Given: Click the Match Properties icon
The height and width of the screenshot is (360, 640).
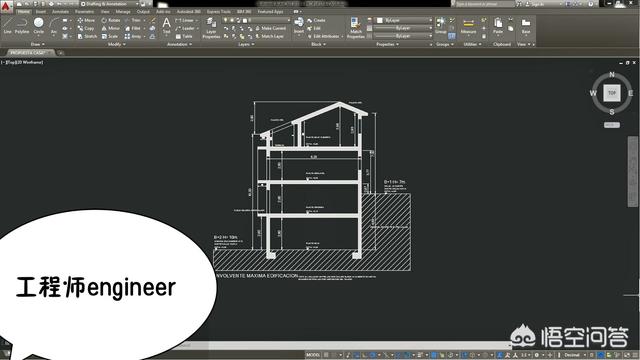Looking at the screenshot, I should (356, 28).
